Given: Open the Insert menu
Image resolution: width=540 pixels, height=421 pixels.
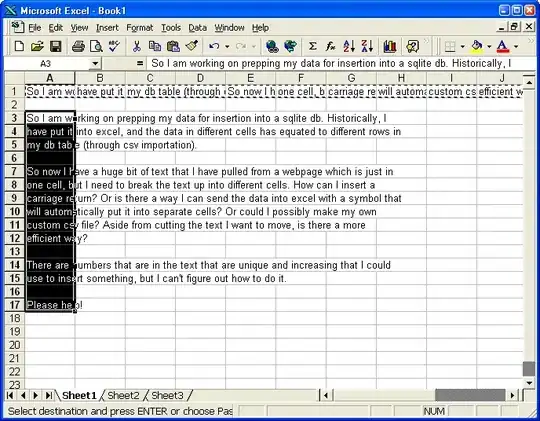Looking at the screenshot, I should pyautogui.click(x=107, y=28).
